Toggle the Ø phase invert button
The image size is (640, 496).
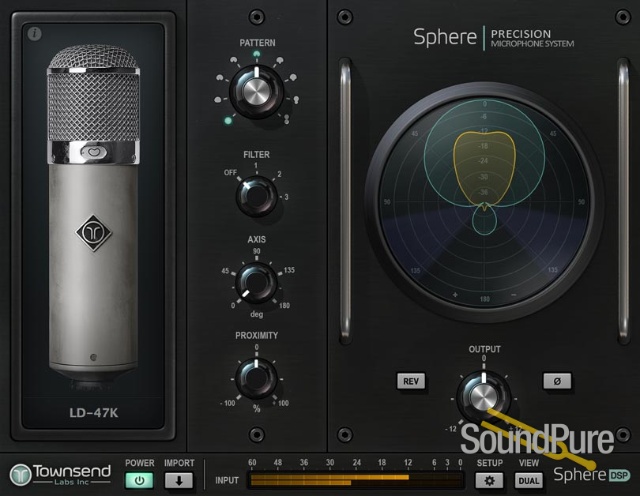coord(557,381)
